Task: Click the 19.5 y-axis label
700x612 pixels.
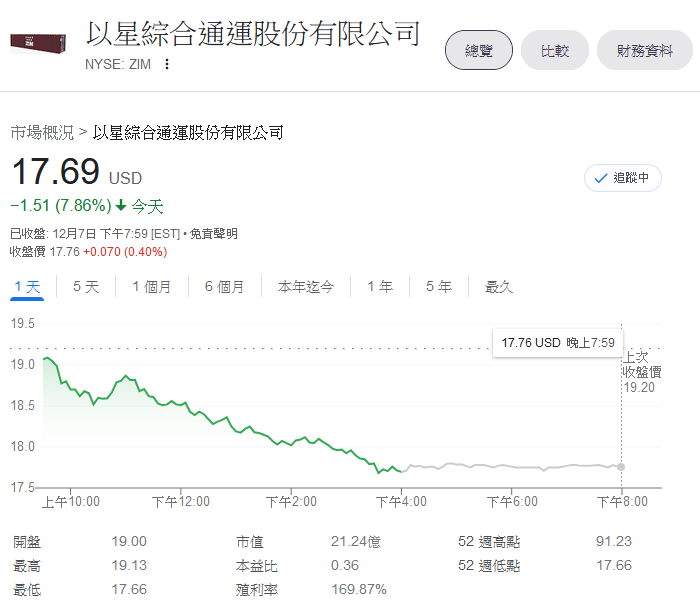Action: 22,324
